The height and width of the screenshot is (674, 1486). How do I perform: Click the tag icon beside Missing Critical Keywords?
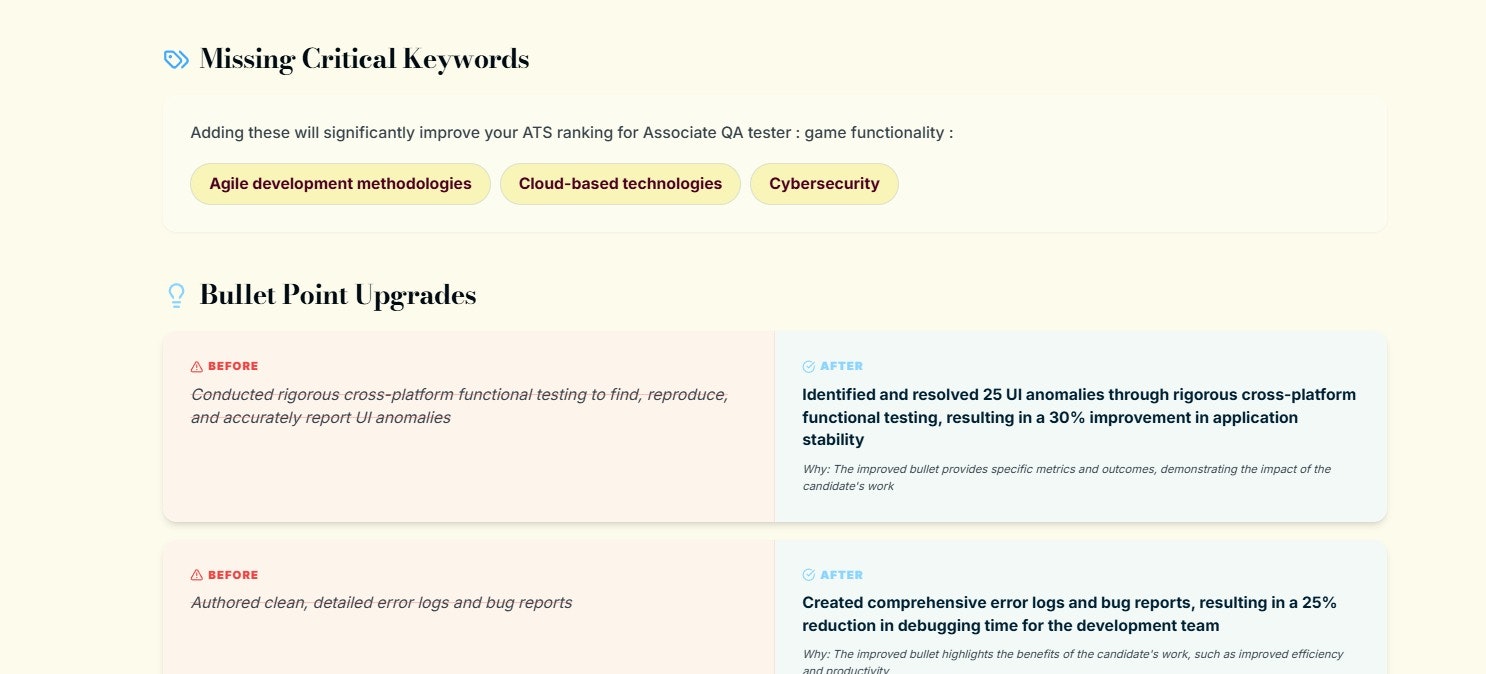pyautogui.click(x=175, y=58)
